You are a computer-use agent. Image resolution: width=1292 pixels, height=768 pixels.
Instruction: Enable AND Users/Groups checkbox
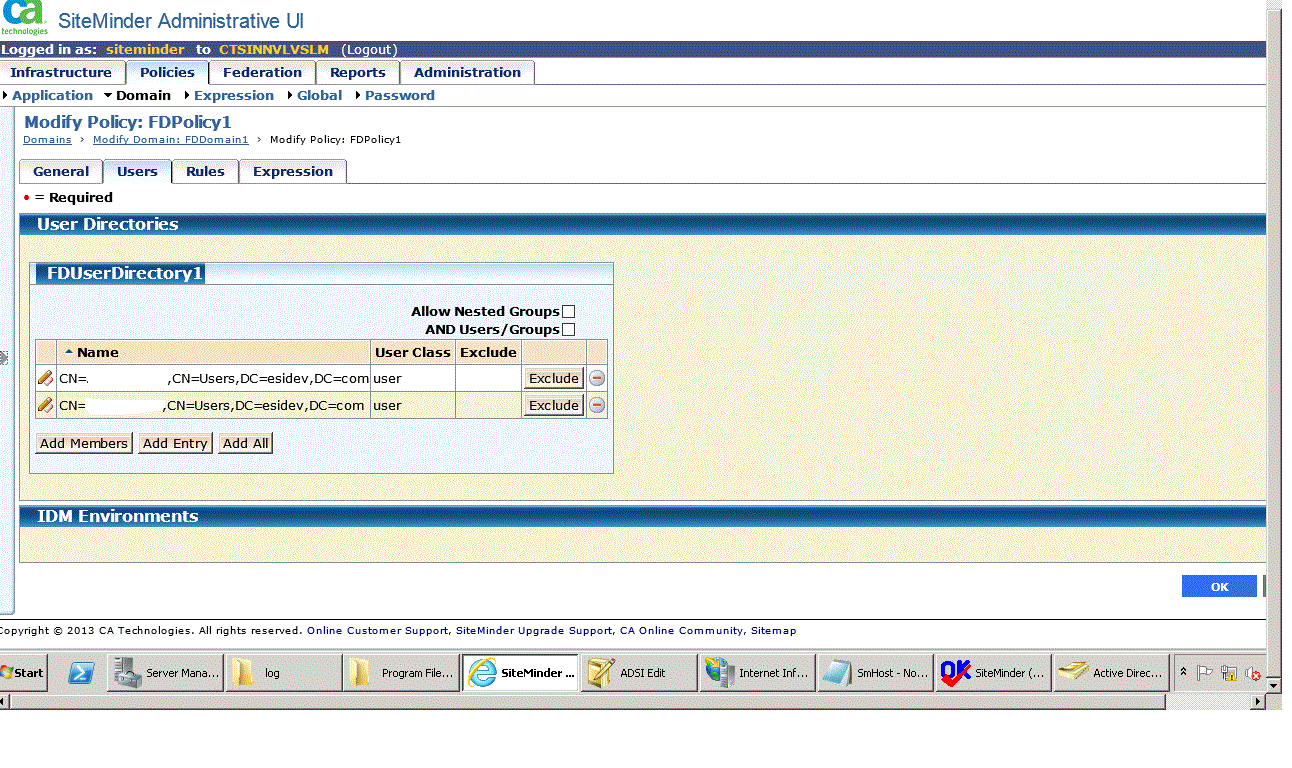(568, 329)
